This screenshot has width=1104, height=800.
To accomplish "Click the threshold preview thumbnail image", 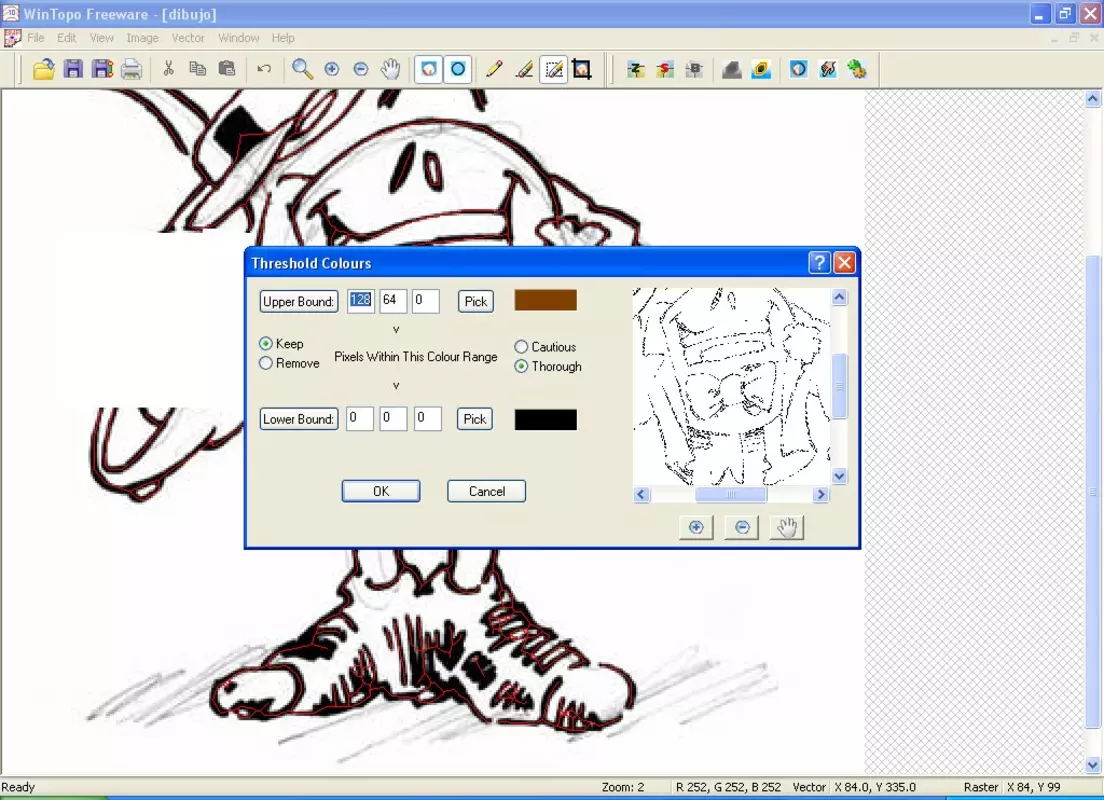I will tap(732, 387).
